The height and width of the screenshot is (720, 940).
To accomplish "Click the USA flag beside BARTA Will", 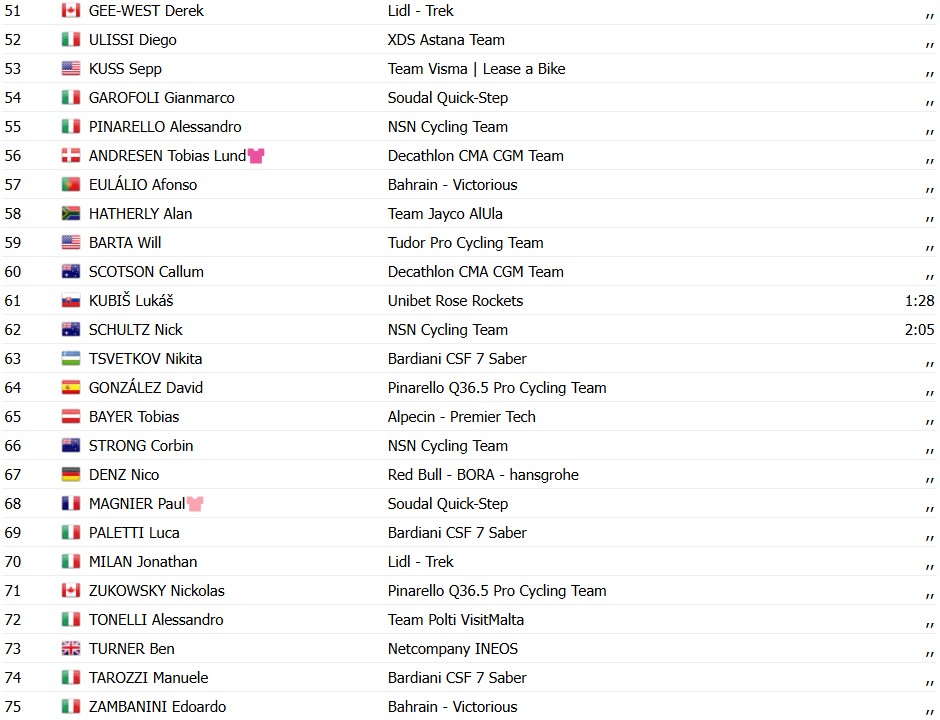I will (x=71, y=243).
